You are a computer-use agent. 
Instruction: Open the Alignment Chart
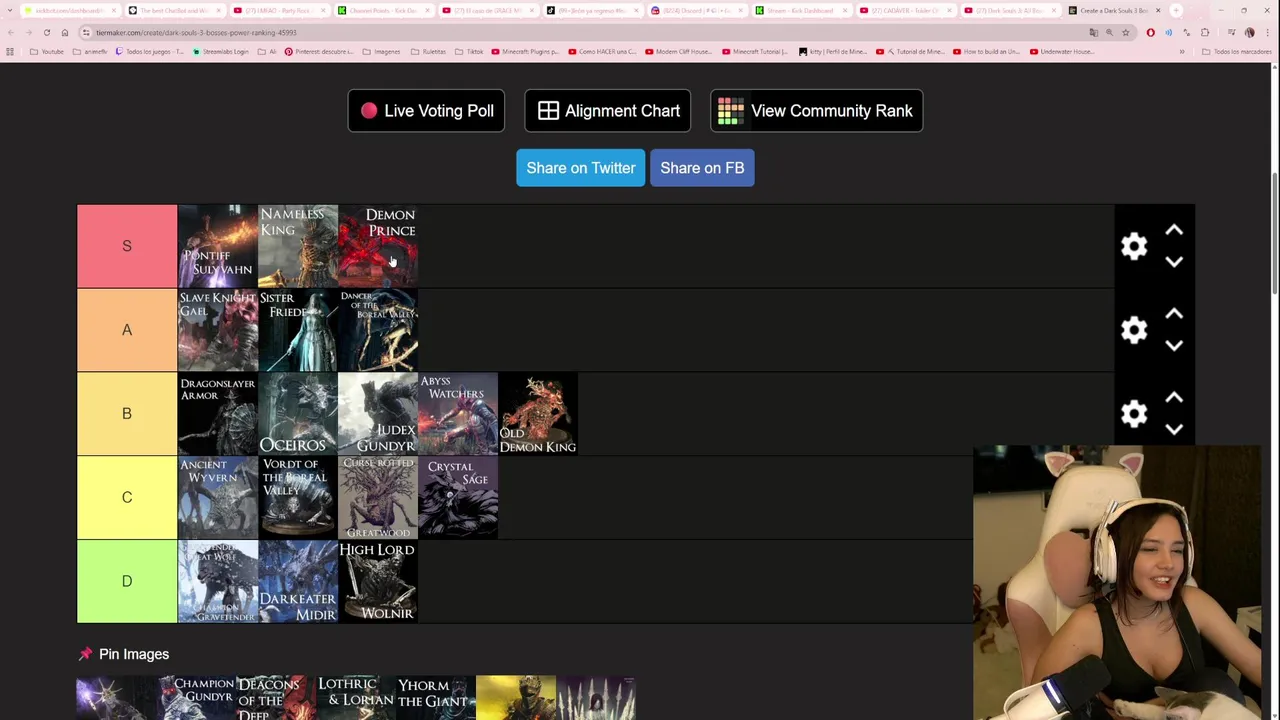coord(608,111)
